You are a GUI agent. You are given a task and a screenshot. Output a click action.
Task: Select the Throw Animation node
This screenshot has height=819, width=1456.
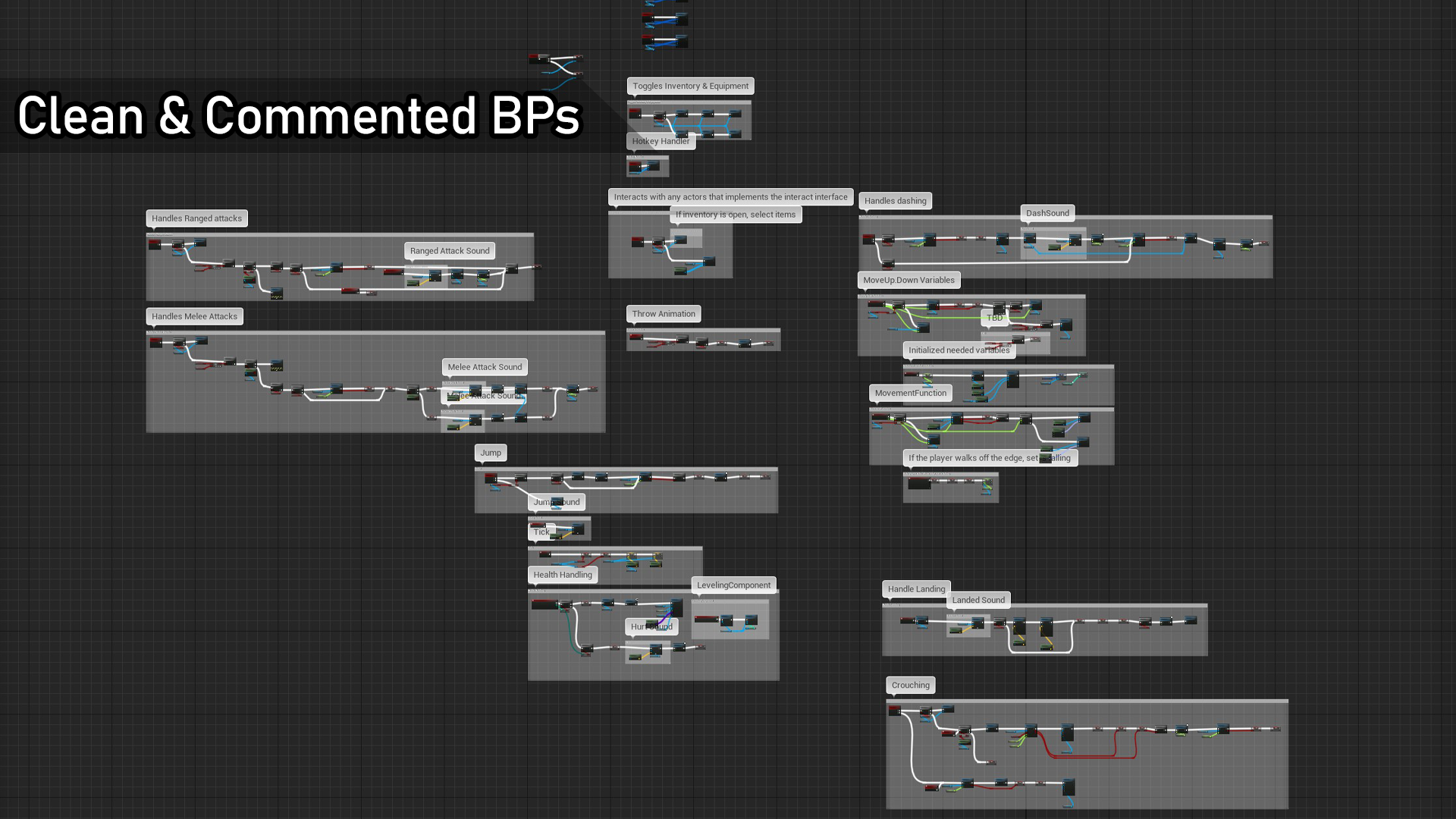(663, 313)
